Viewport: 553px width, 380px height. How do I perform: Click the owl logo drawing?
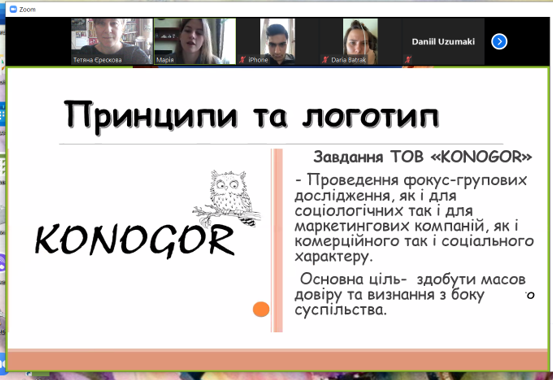pos(227,198)
